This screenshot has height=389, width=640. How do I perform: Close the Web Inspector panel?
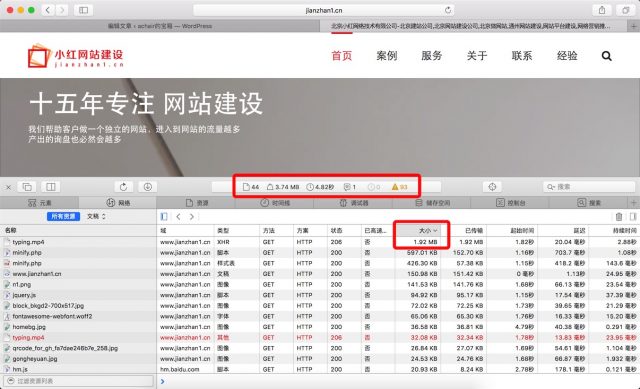point(8,187)
